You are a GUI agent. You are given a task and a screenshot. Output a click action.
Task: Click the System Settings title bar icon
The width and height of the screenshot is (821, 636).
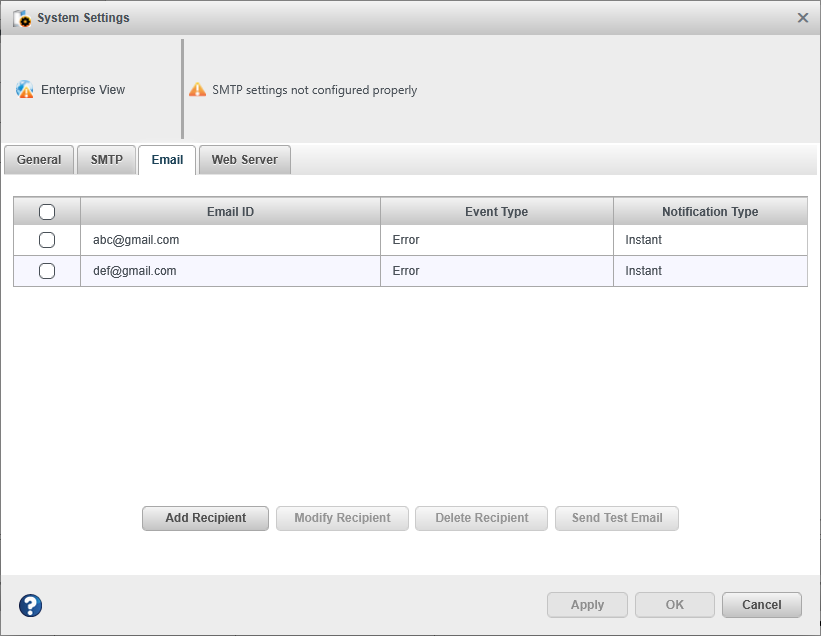tap(21, 18)
